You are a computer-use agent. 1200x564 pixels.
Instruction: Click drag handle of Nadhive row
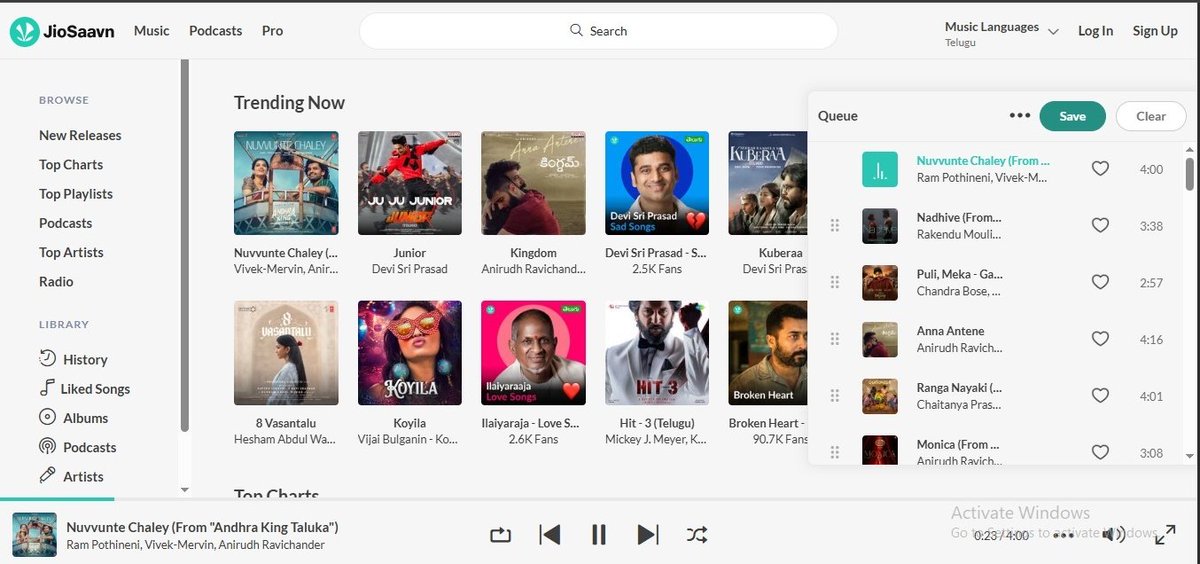click(x=835, y=226)
